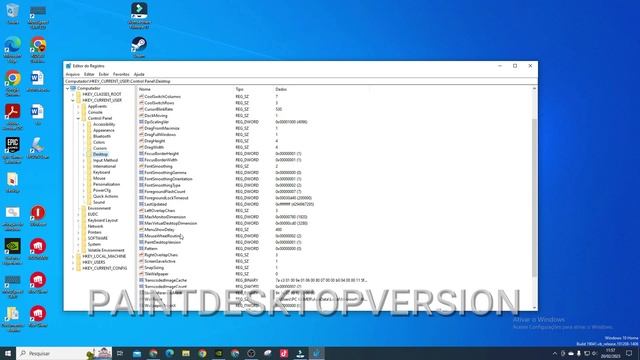This screenshot has height=360, width=640.
Task: Open the Favoritos menu
Action: (121, 74)
